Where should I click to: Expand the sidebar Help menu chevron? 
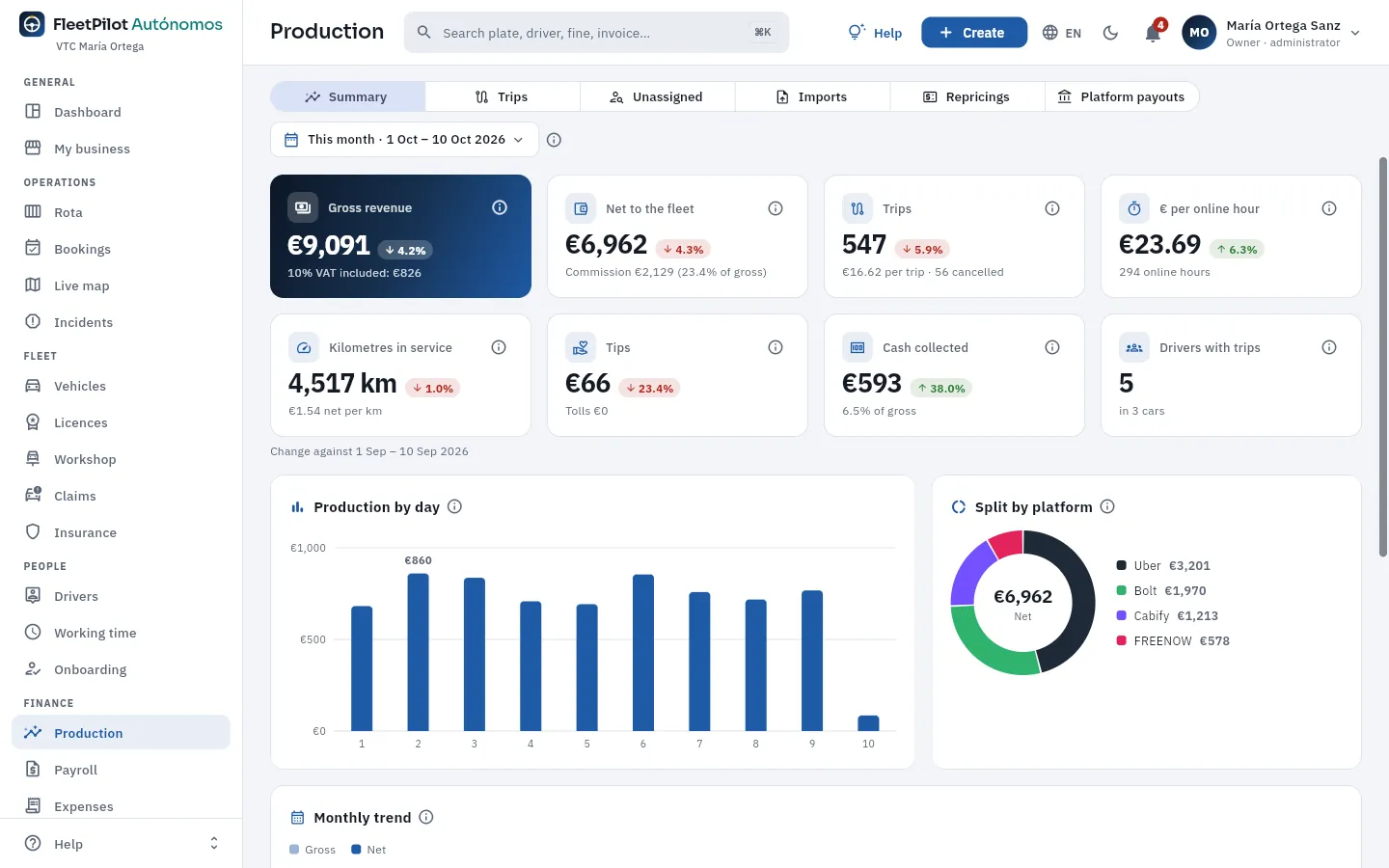click(x=214, y=844)
